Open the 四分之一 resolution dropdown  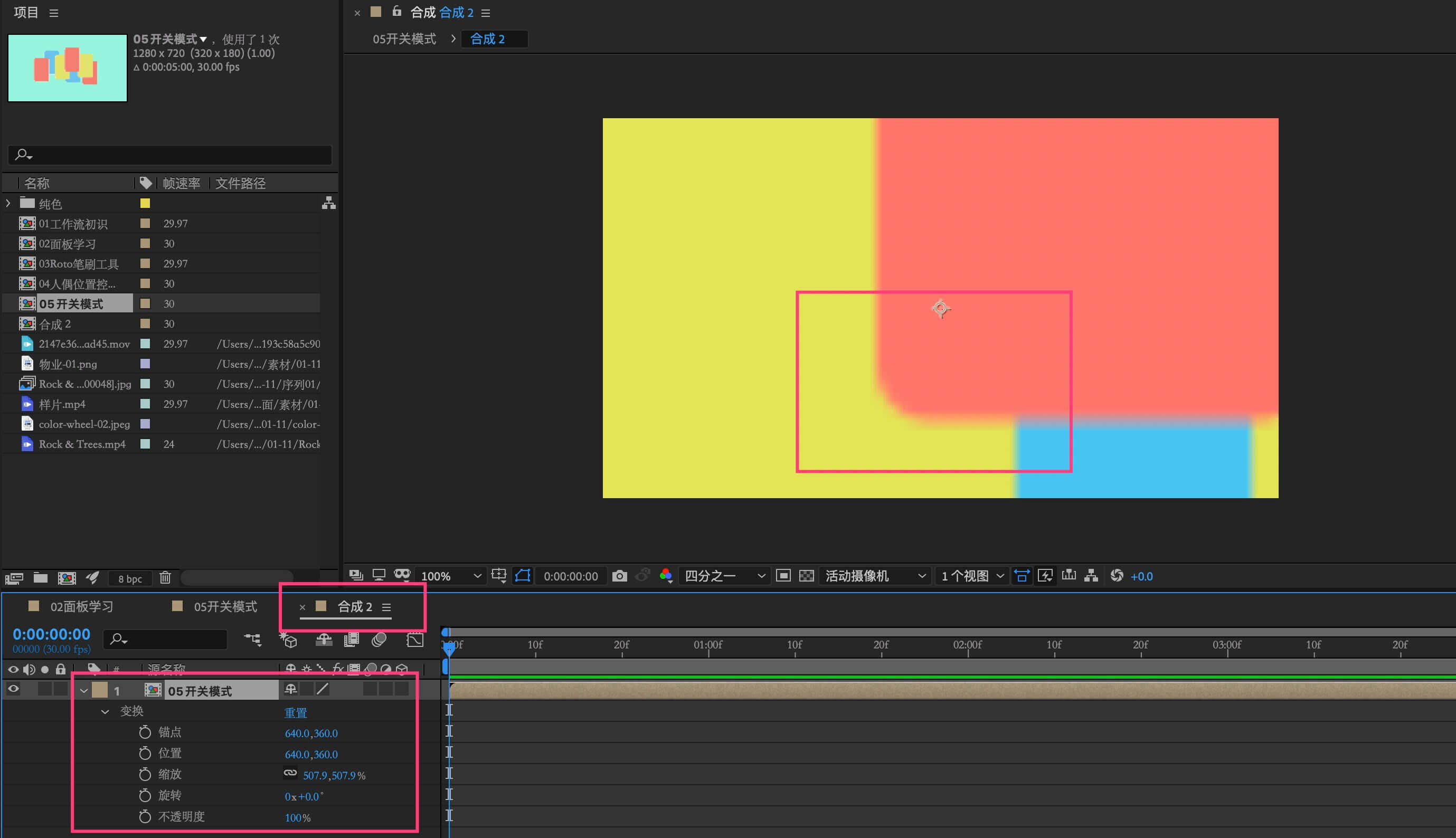[724, 576]
